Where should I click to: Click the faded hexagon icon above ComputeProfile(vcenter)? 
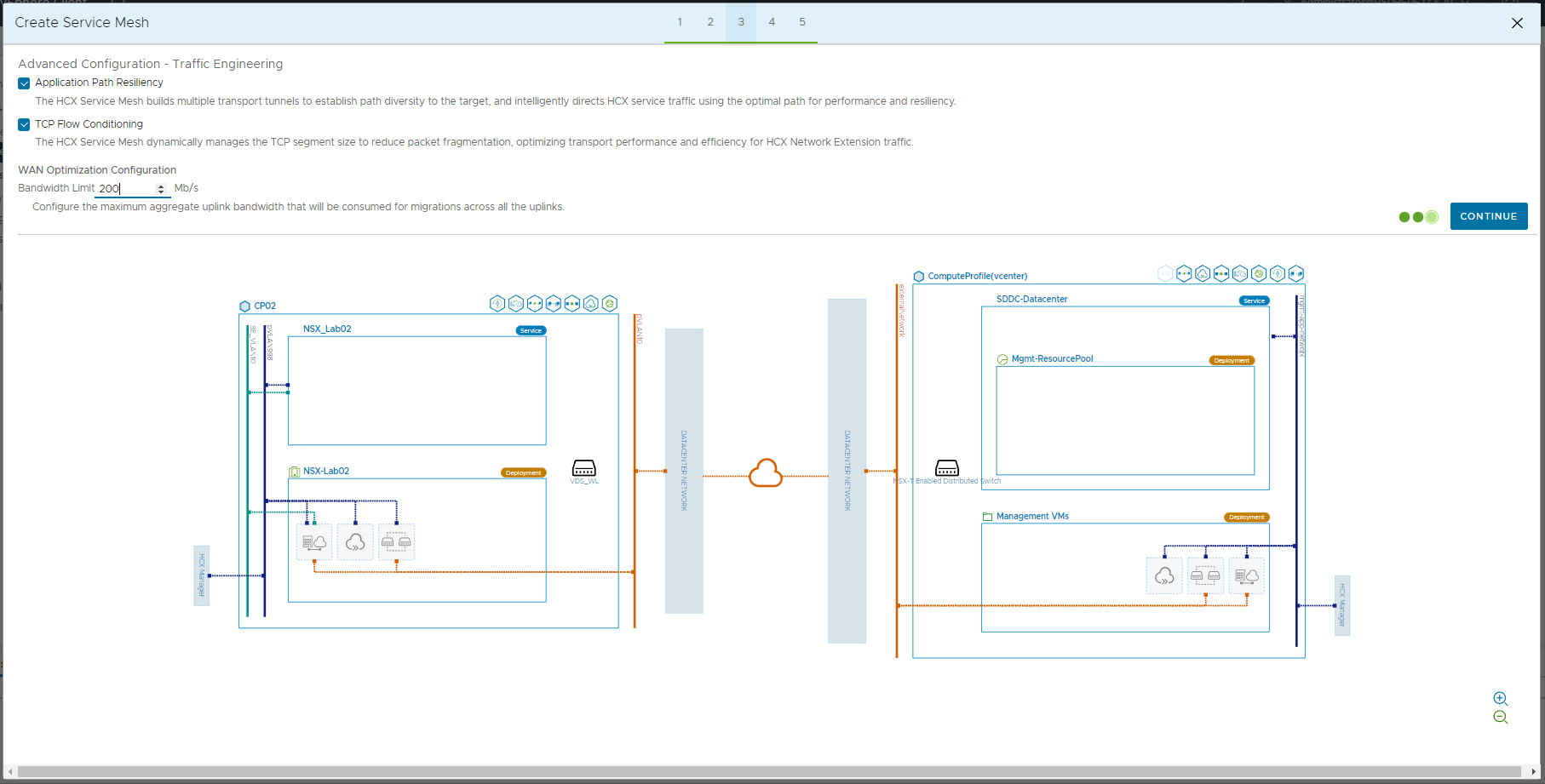point(1165,273)
